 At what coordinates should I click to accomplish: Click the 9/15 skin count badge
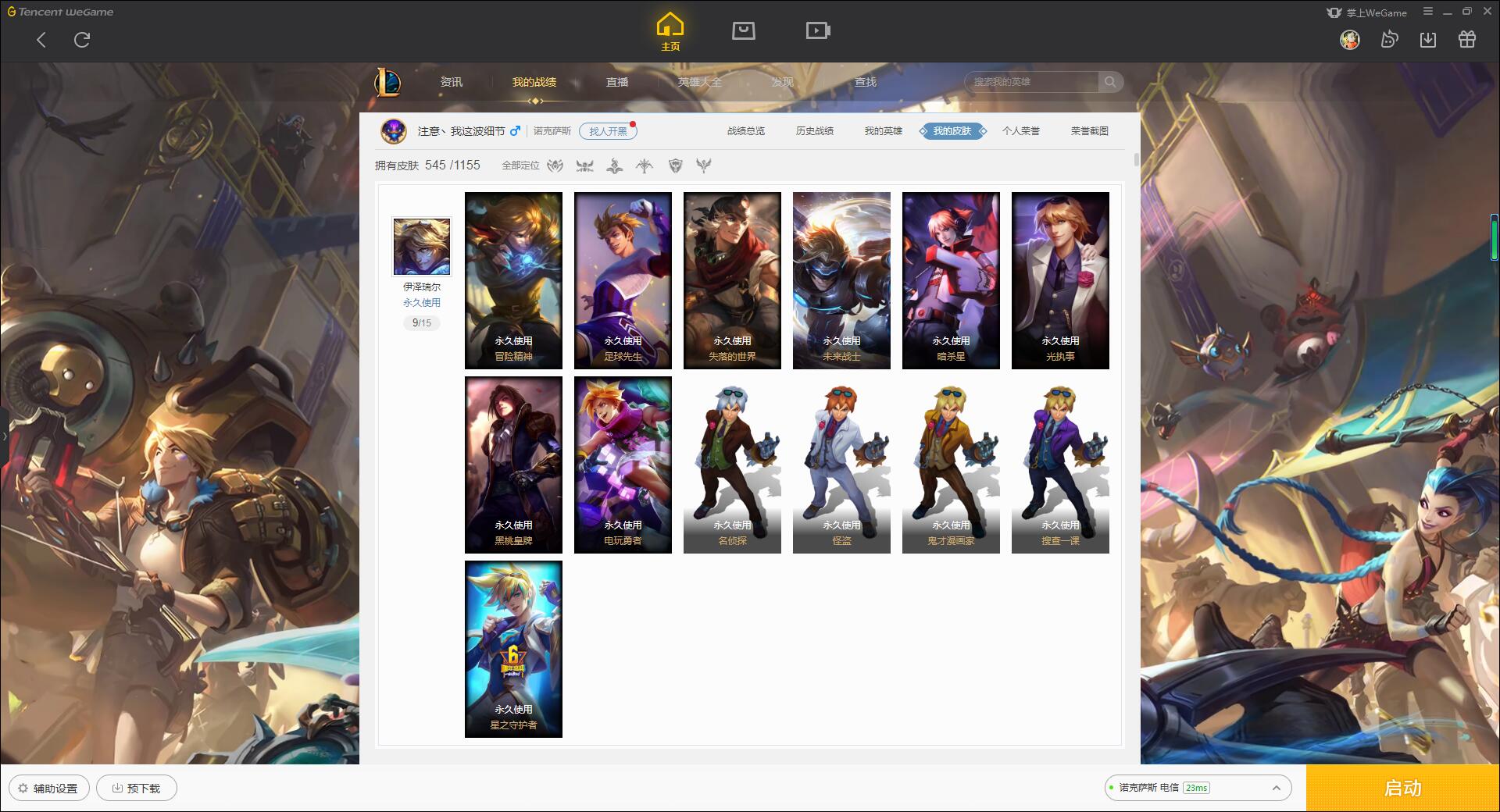422,322
